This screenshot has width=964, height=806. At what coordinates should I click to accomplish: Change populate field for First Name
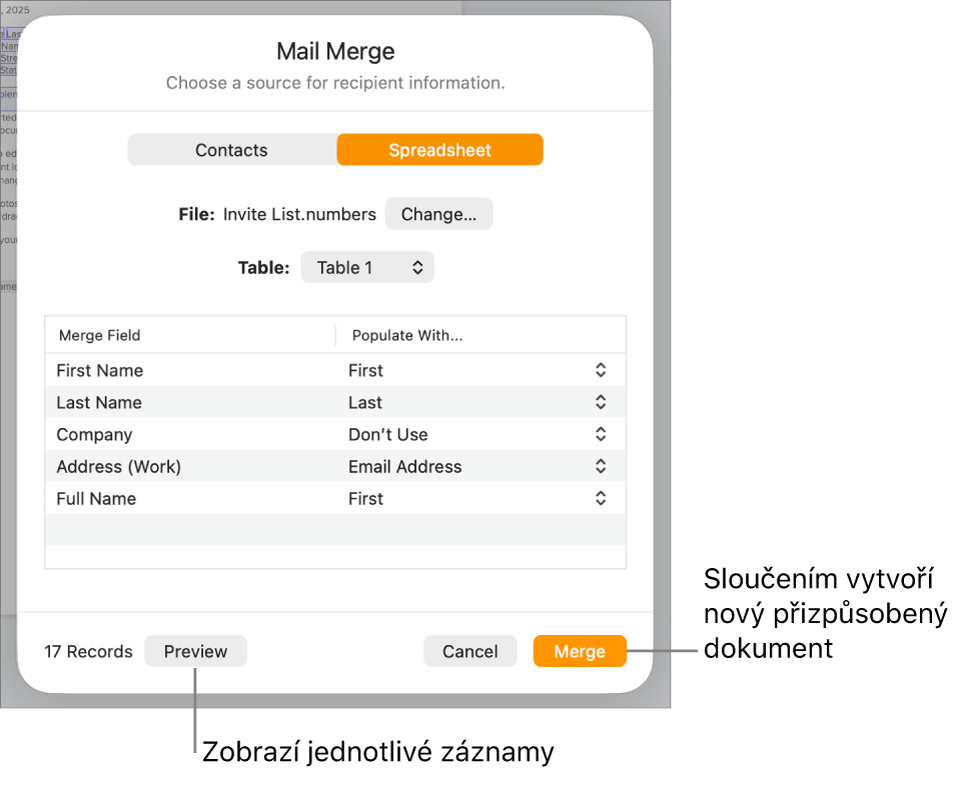tap(600, 370)
